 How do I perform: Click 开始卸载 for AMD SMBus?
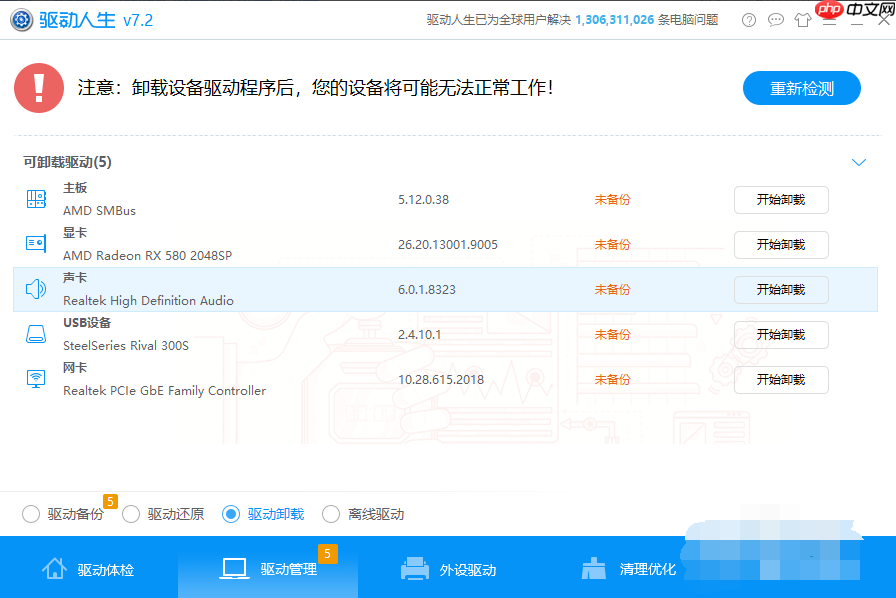tap(781, 200)
